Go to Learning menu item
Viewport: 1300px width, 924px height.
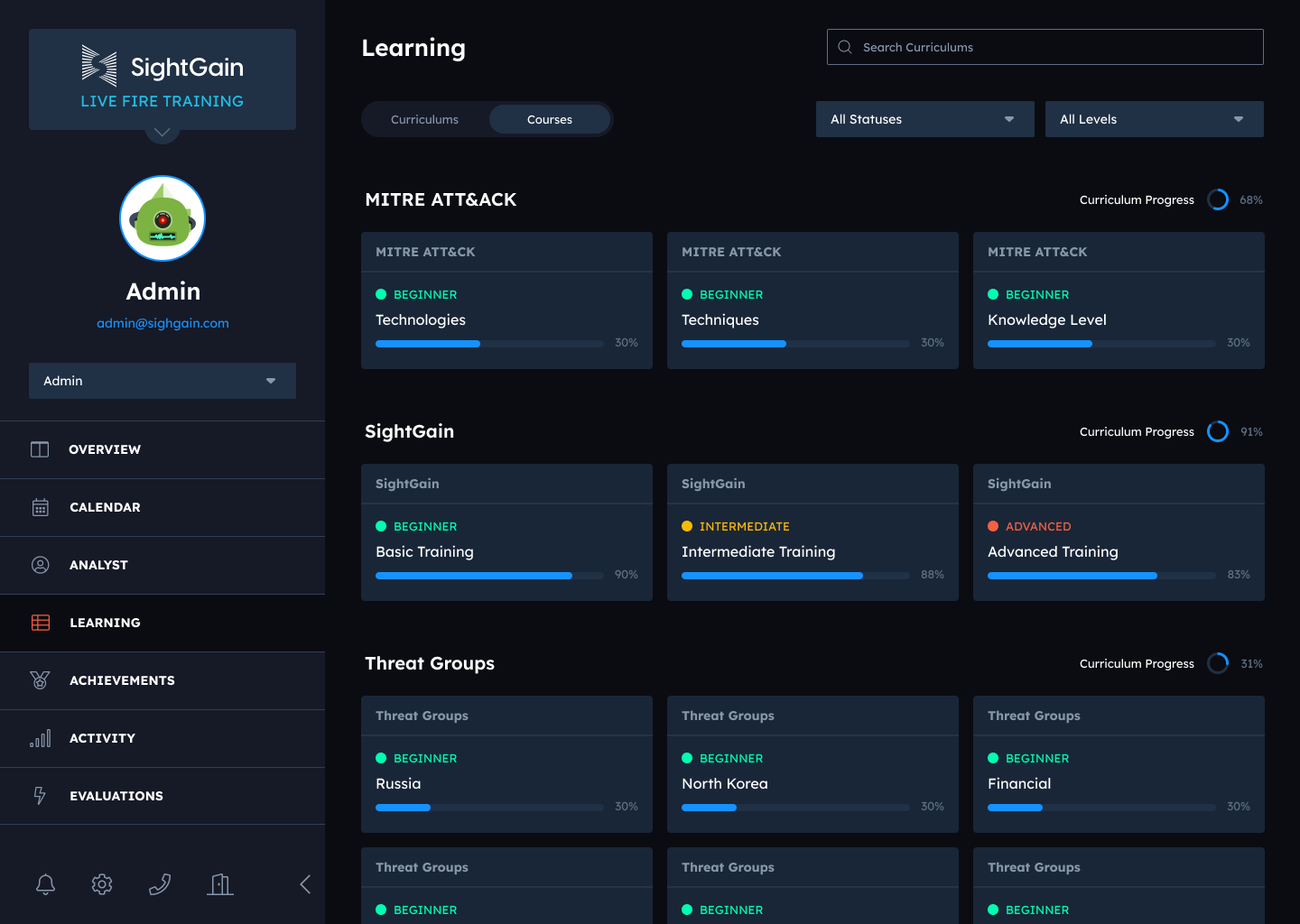[x=162, y=623]
